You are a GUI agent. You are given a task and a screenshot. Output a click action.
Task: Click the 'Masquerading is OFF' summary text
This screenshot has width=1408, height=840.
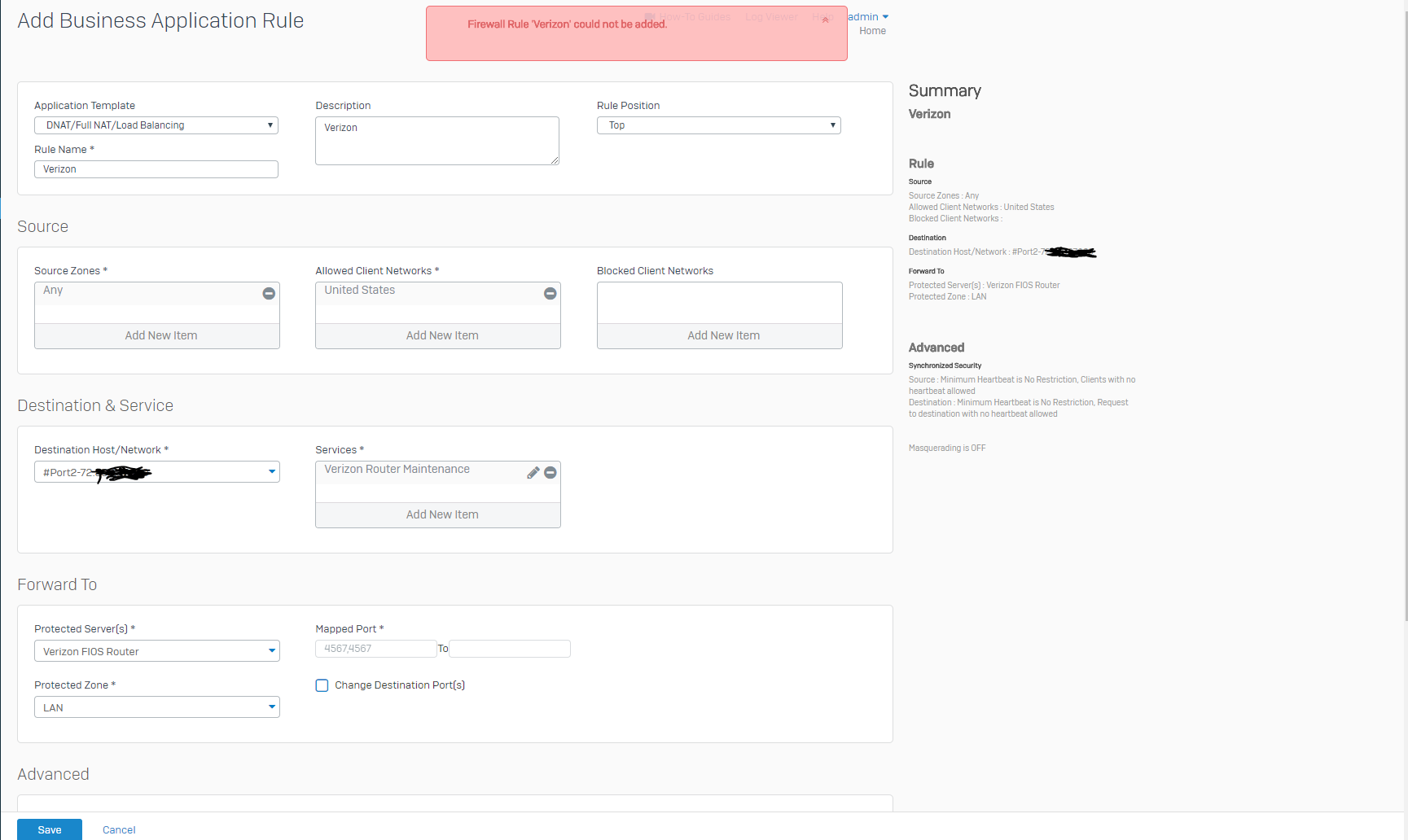click(x=947, y=448)
